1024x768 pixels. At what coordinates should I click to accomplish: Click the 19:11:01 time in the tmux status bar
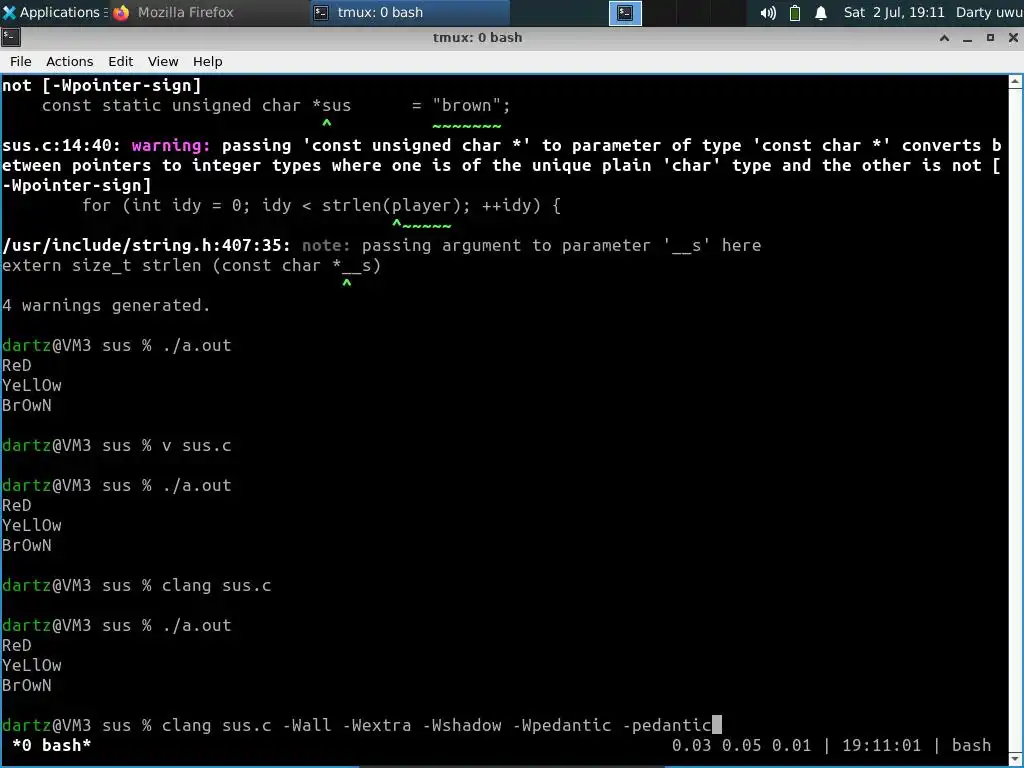[x=881, y=745]
